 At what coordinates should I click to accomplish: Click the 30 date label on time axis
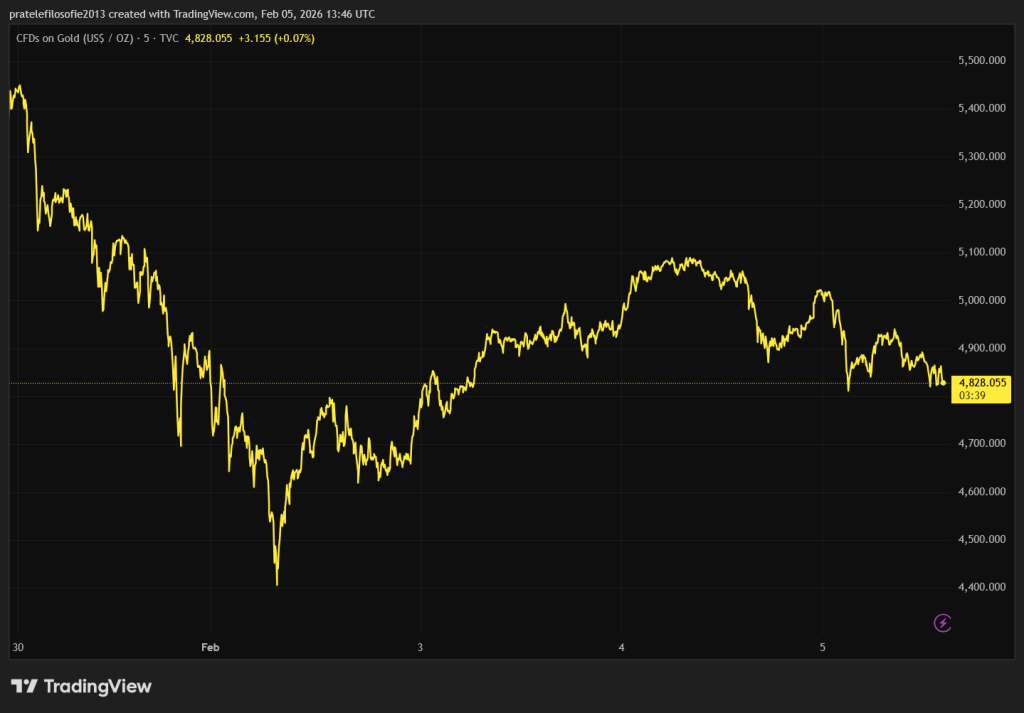coord(17,647)
